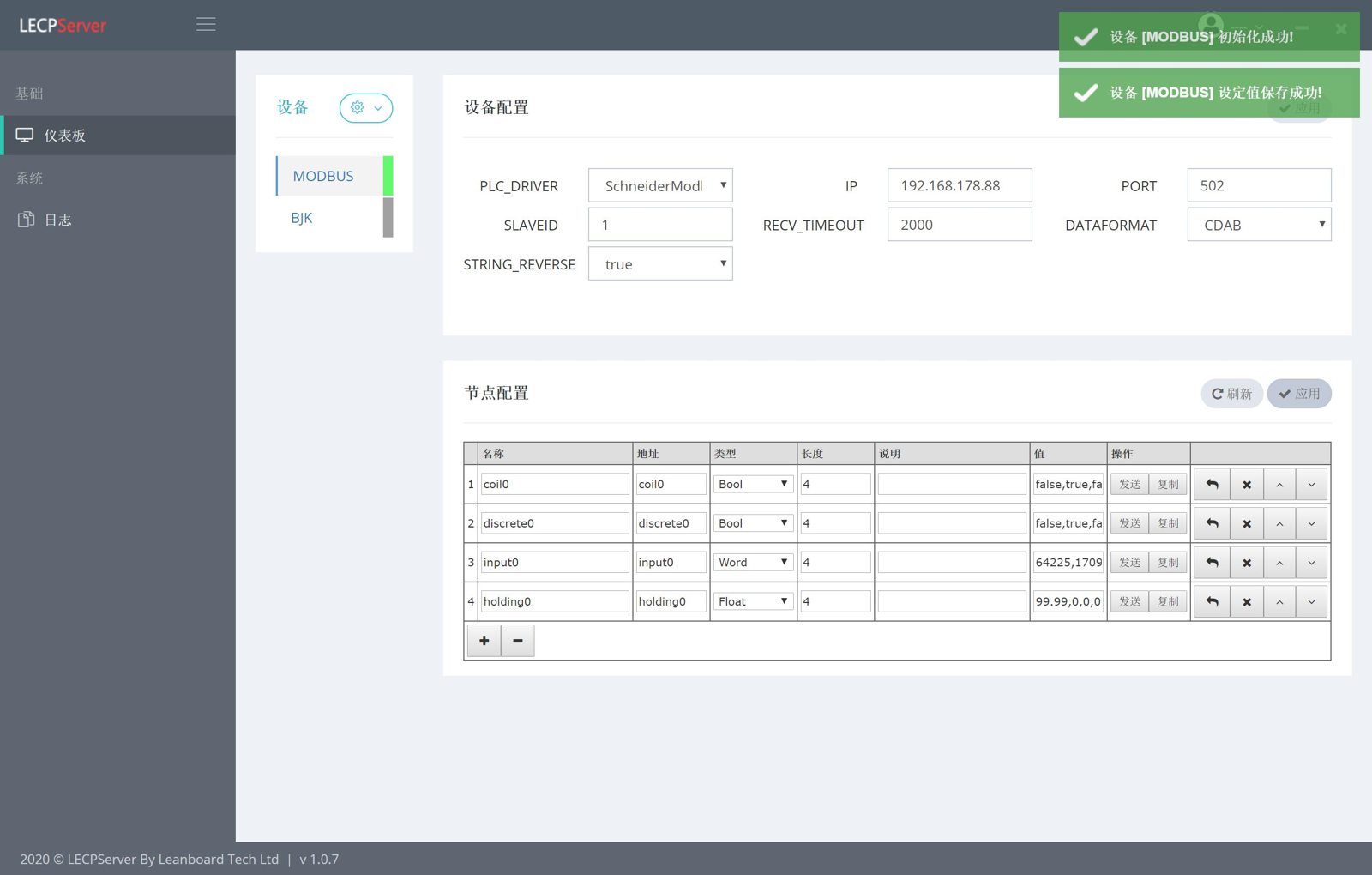Viewport: 1372px width, 875px height.
Task: Expand the PLC_DRIVER dropdown
Action: pos(660,185)
